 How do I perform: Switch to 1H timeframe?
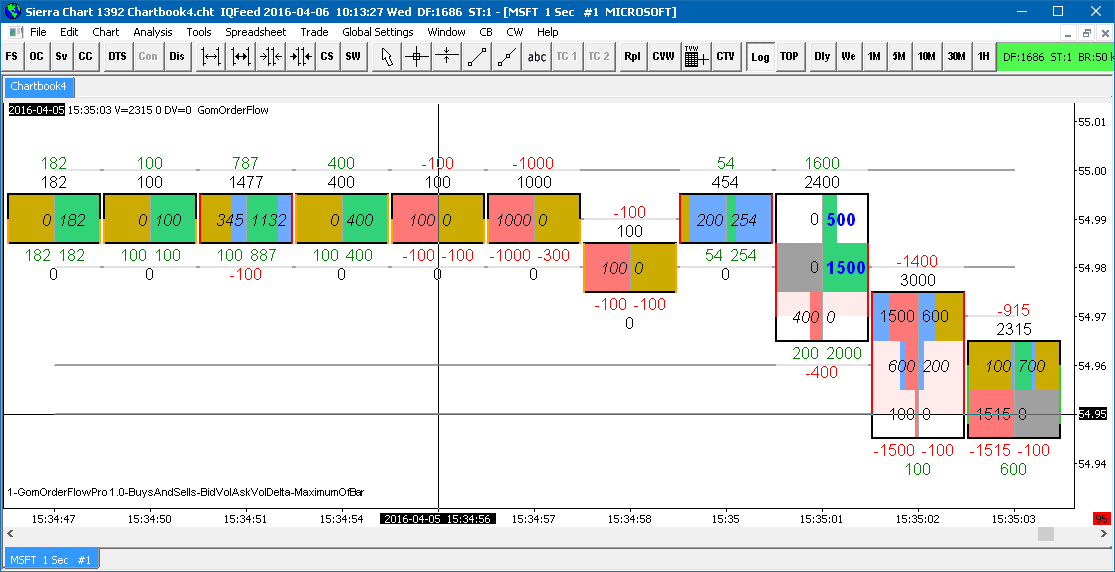pos(983,57)
